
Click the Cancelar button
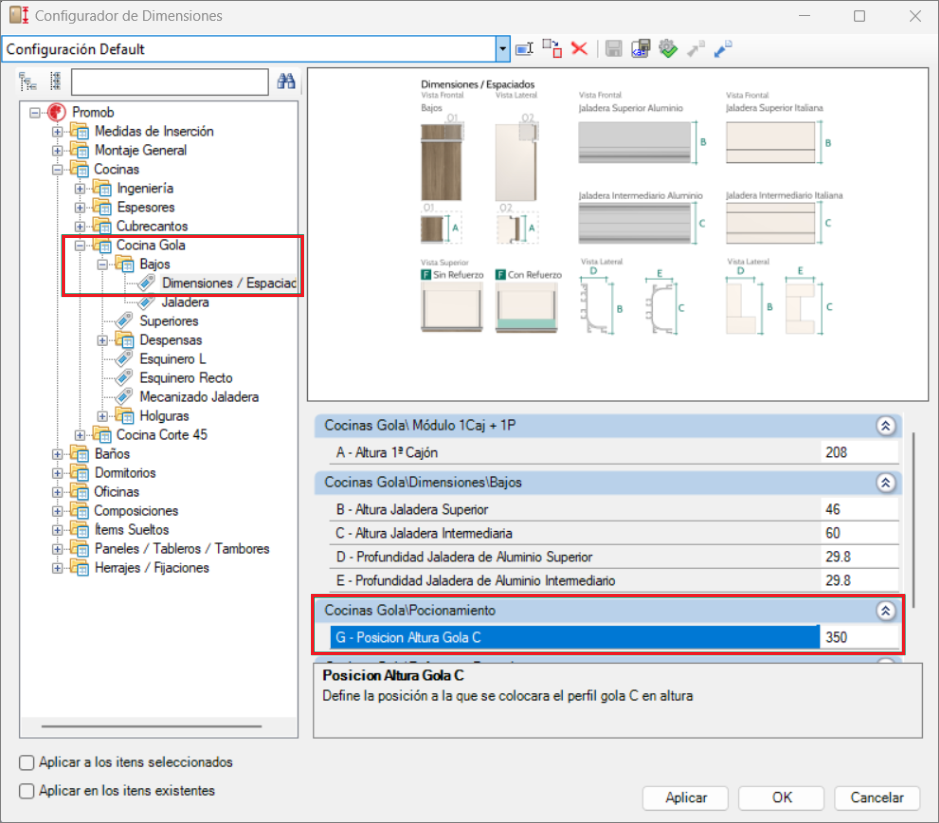[x=877, y=797]
